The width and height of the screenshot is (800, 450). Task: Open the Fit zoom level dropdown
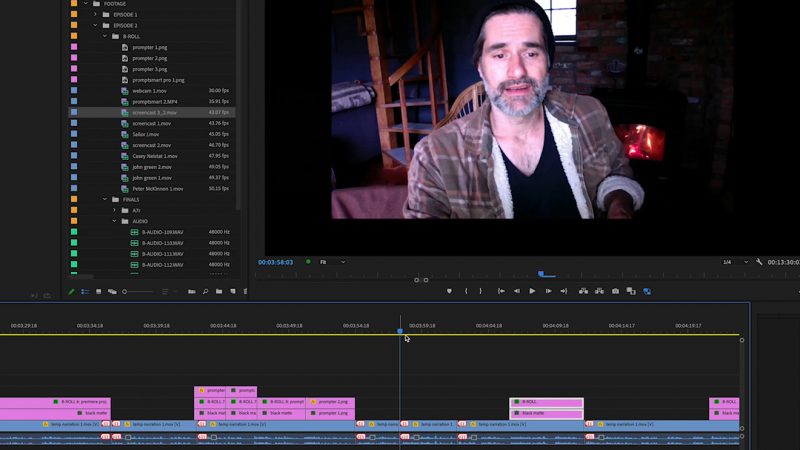point(332,262)
